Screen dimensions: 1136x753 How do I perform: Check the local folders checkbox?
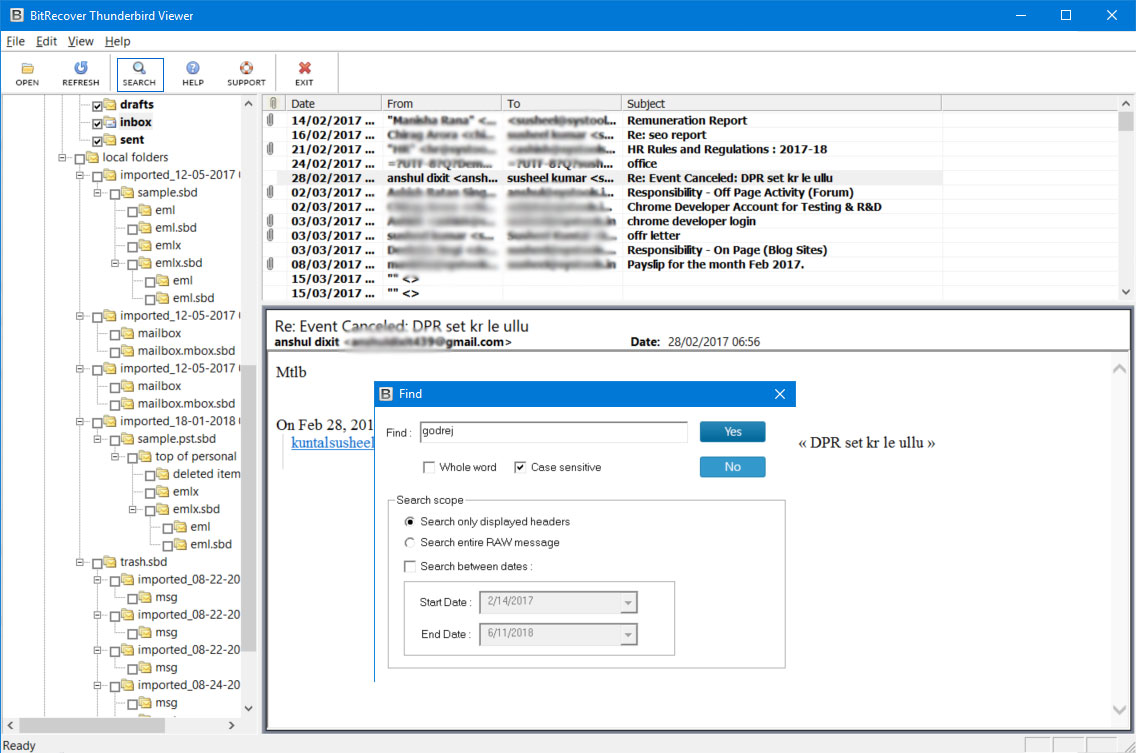click(x=80, y=159)
